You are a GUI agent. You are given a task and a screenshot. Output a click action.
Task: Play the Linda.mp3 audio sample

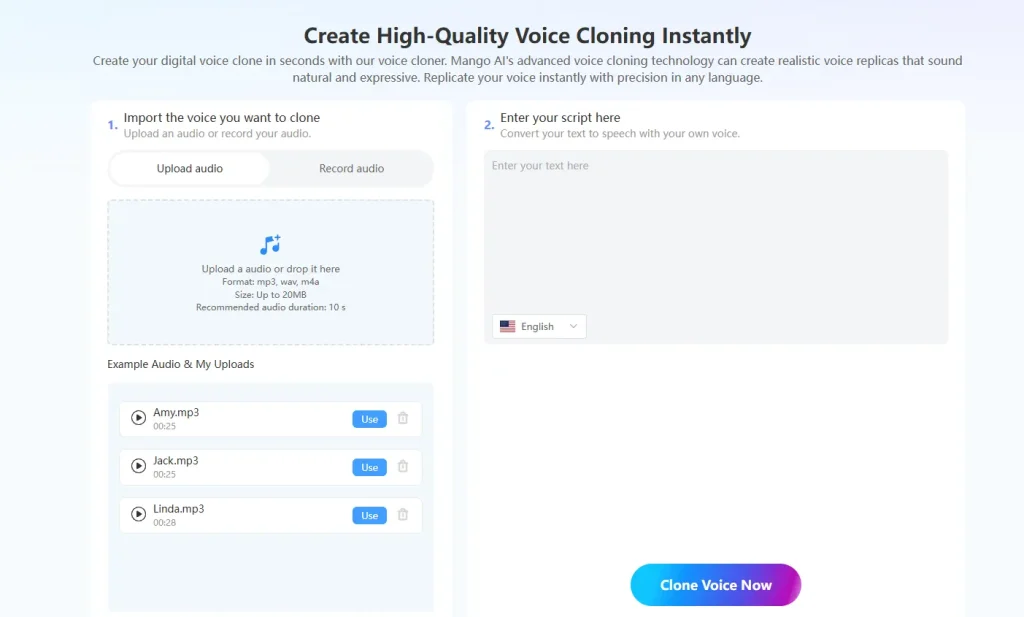point(138,515)
